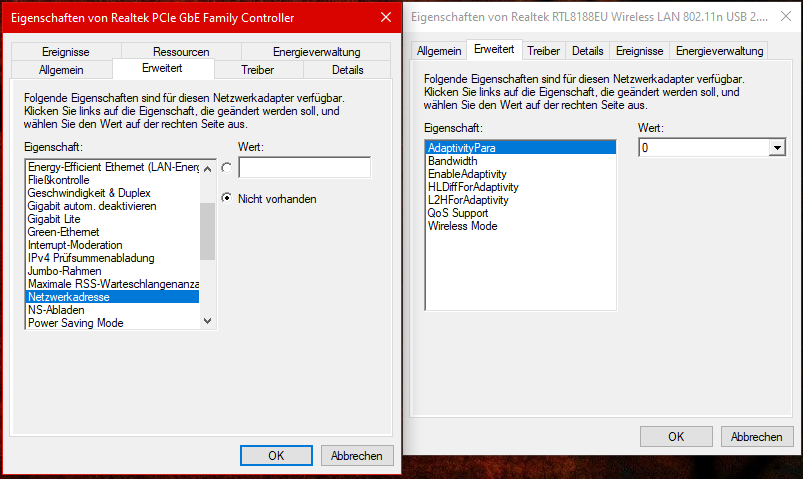The image size is (803, 479).
Task: Select Energy-Efficient Ethernet property
Action: pyautogui.click(x=113, y=167)
